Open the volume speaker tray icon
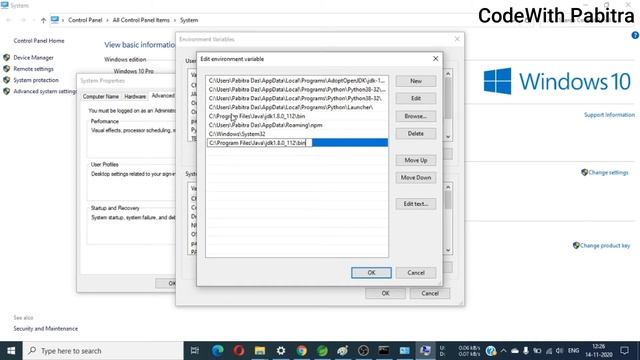 point(560,351)
